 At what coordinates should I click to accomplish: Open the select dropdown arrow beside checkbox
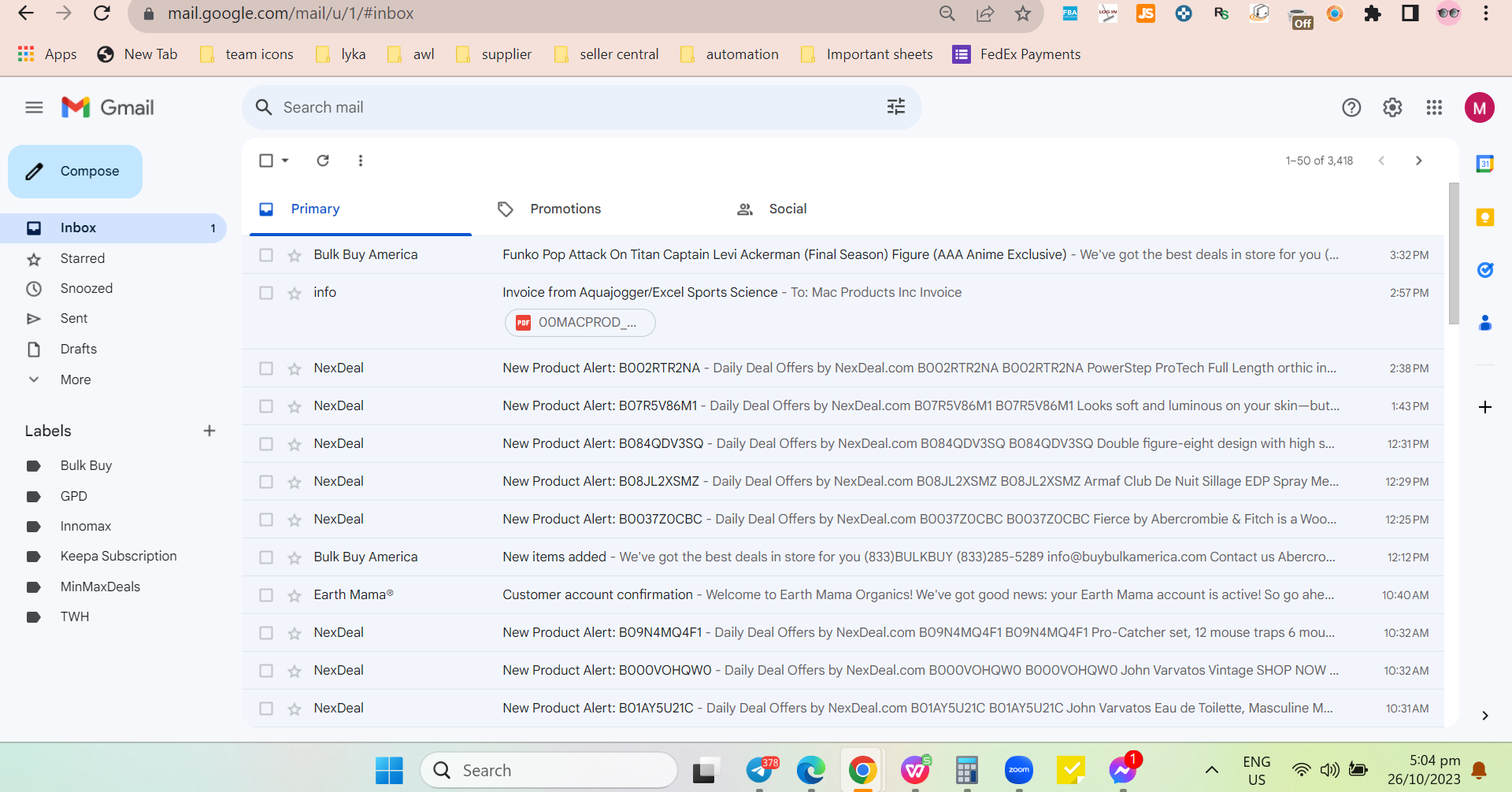pos(285,161)
